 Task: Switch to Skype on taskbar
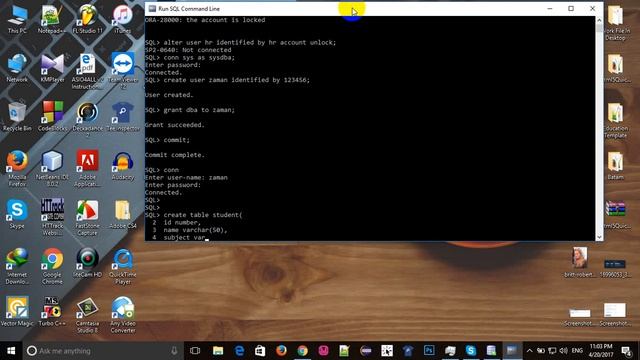click(471, 351)
